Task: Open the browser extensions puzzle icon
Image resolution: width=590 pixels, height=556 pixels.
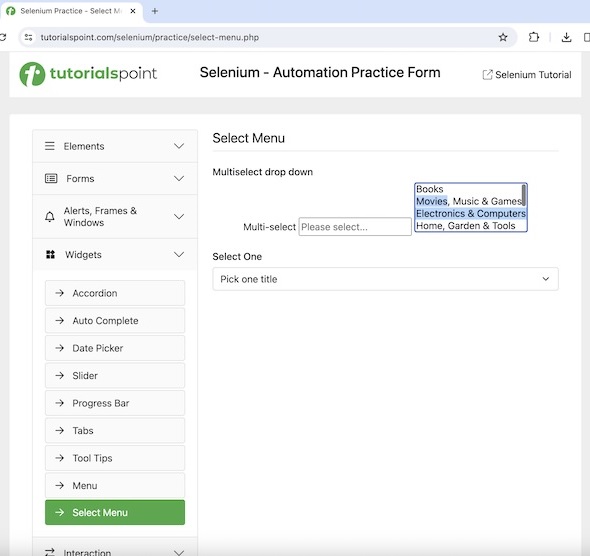Action: pos(534,37)
